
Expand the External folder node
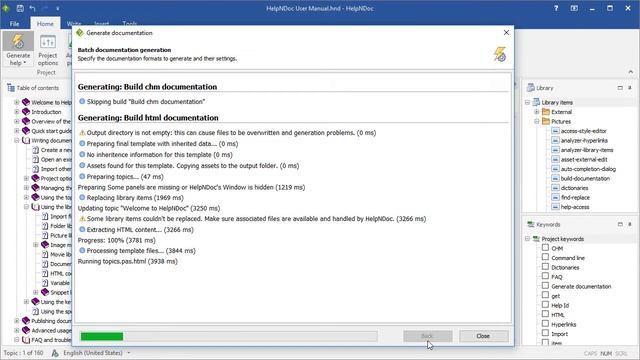click(x=537, y=112)
